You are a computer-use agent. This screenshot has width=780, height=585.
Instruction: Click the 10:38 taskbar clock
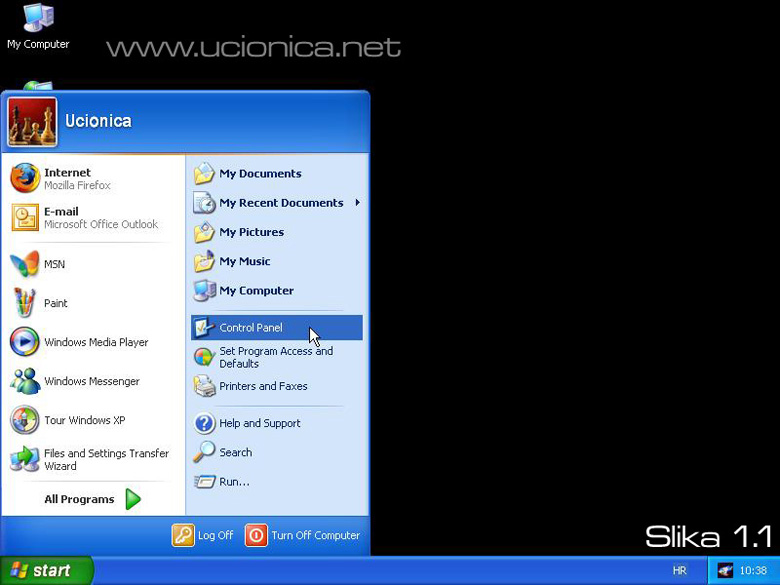point(753,570)
